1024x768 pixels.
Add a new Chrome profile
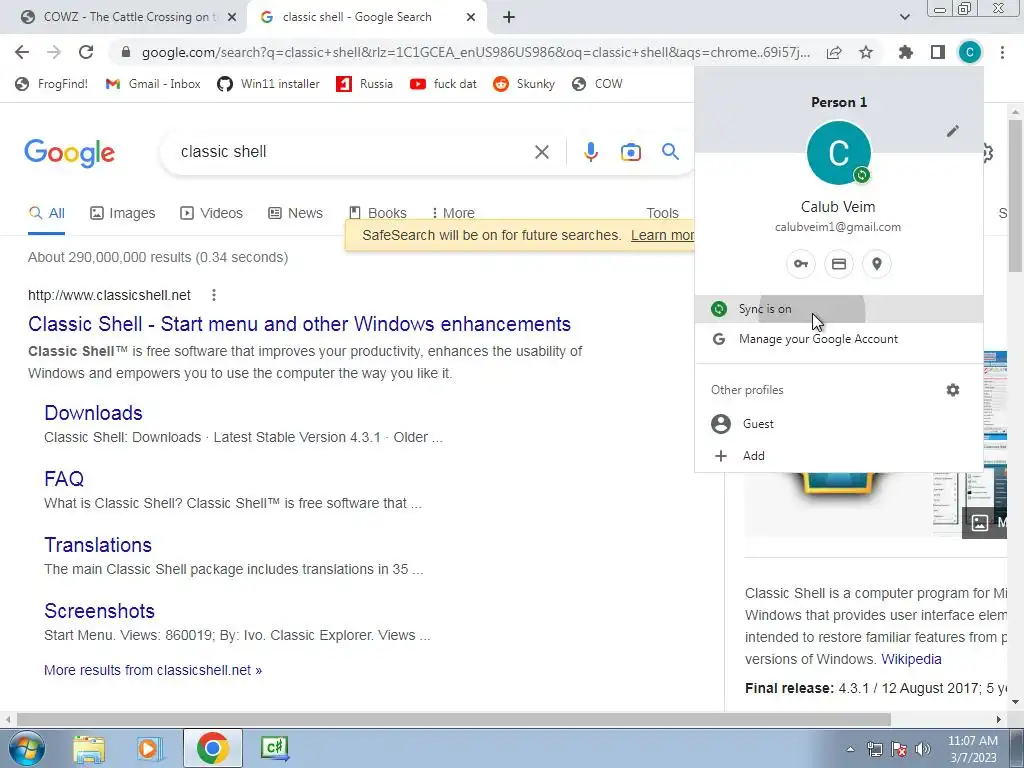[x=839, y=456]
